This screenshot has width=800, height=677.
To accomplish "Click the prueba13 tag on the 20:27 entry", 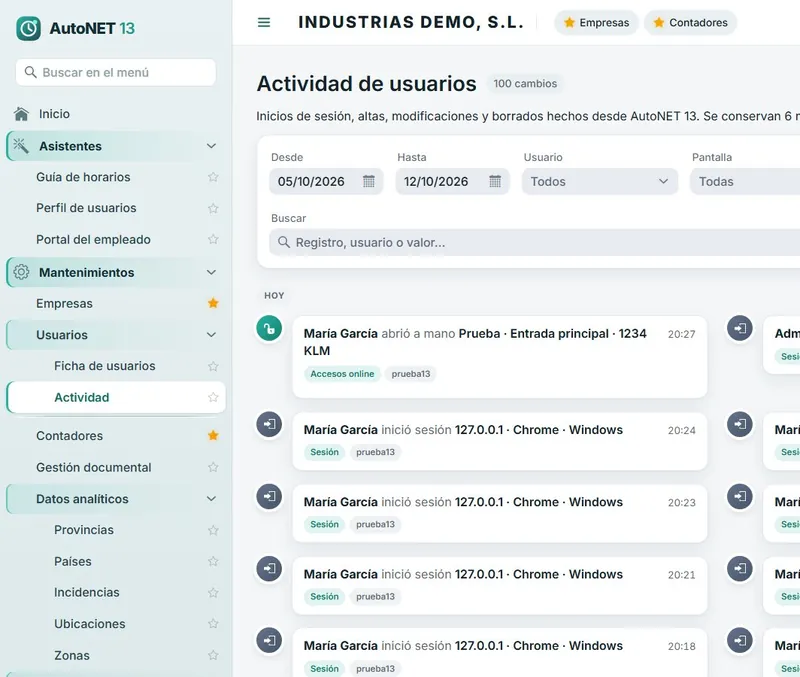I will pos(411,374).
